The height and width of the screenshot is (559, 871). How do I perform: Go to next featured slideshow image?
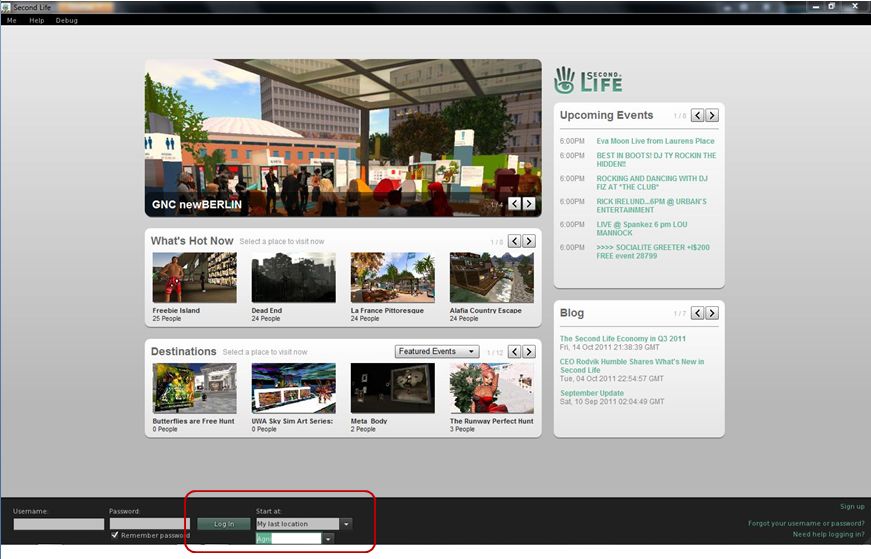(529, 204)
